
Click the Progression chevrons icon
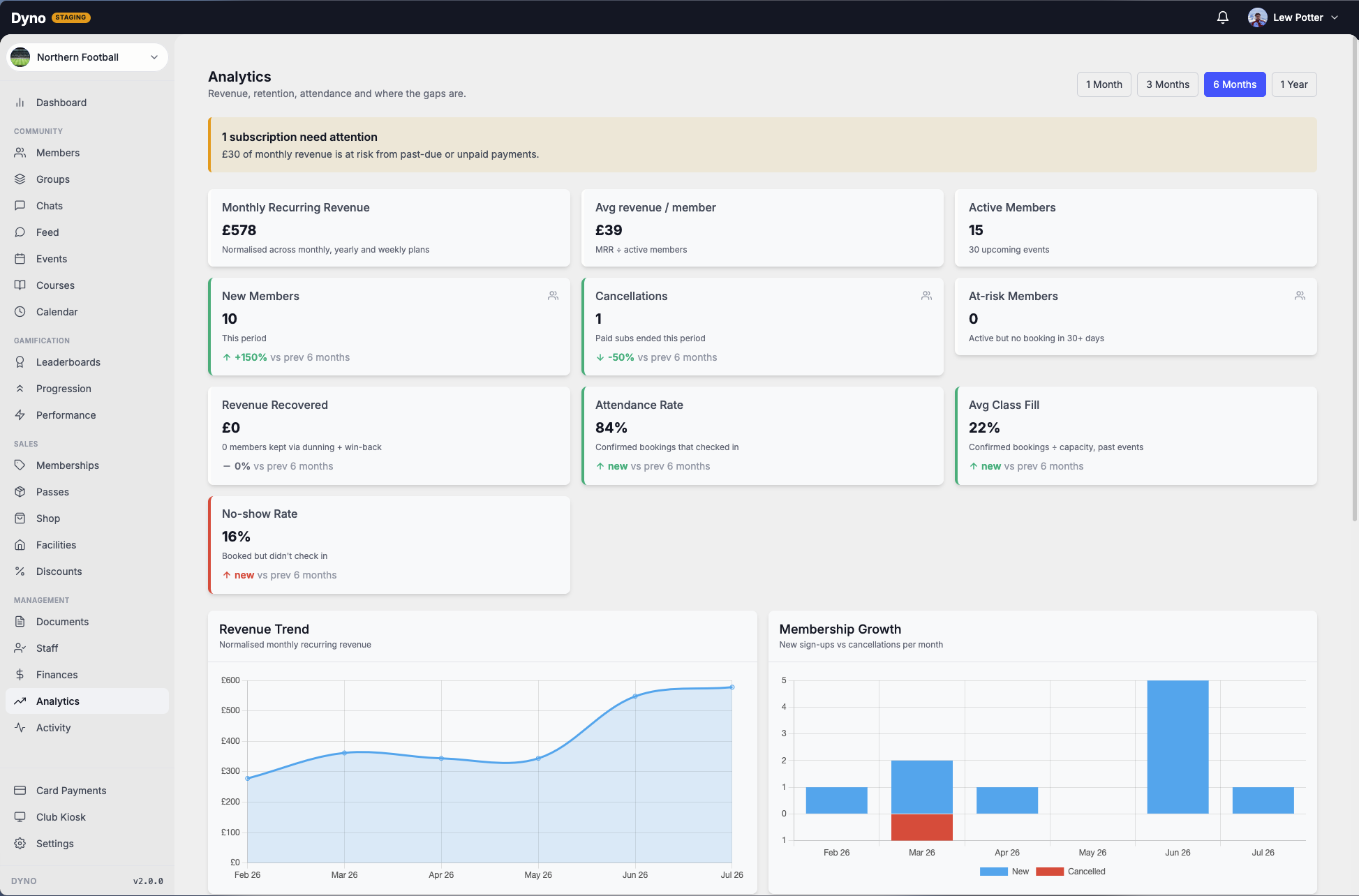[20, 389]
